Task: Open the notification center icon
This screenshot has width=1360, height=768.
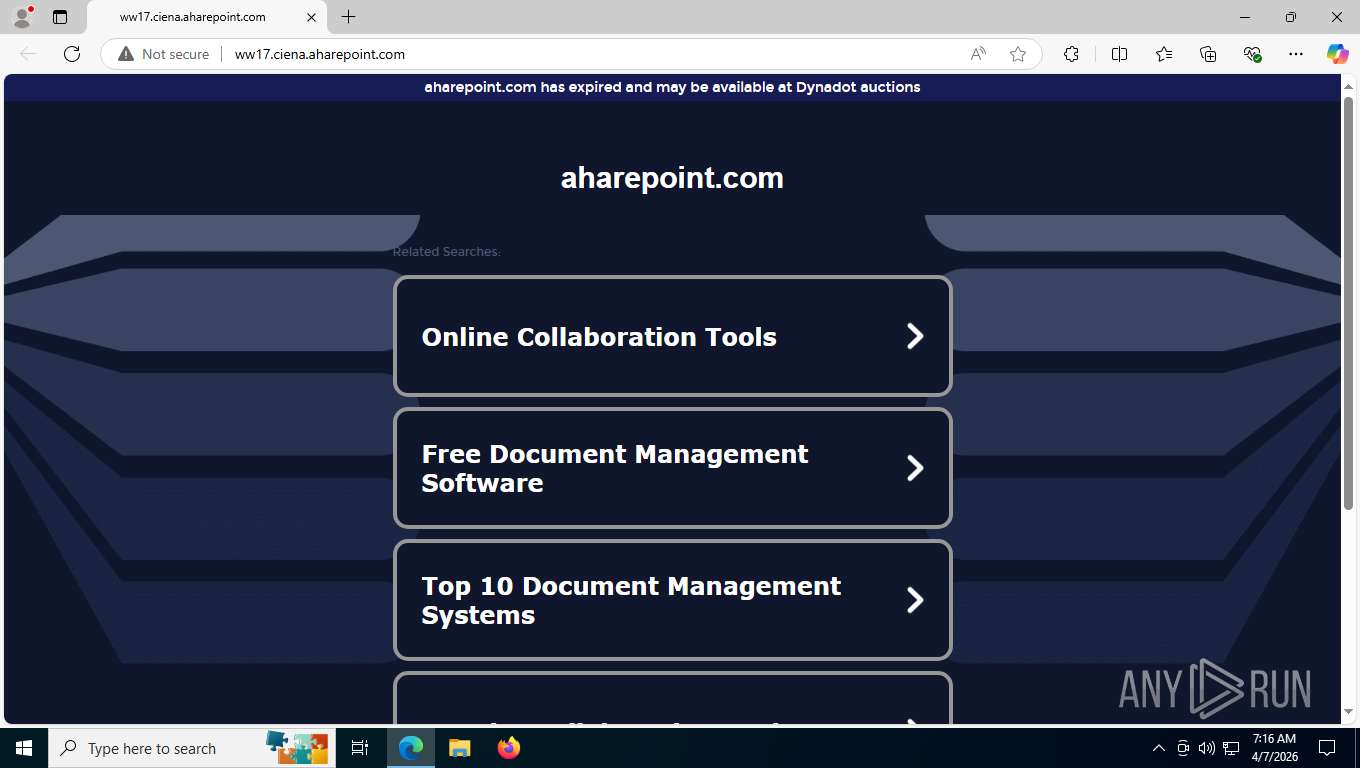Action: pos(1327,748)
